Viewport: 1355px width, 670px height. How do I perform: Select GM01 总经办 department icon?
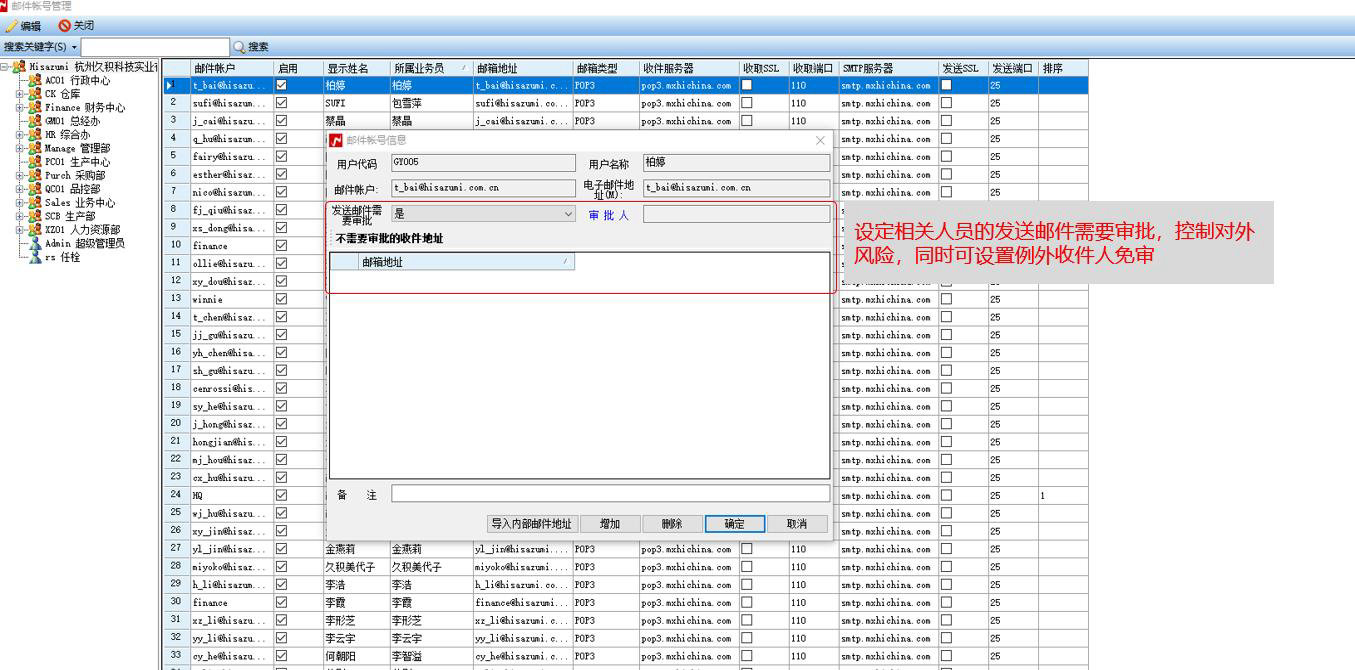(x=36, y=121)
